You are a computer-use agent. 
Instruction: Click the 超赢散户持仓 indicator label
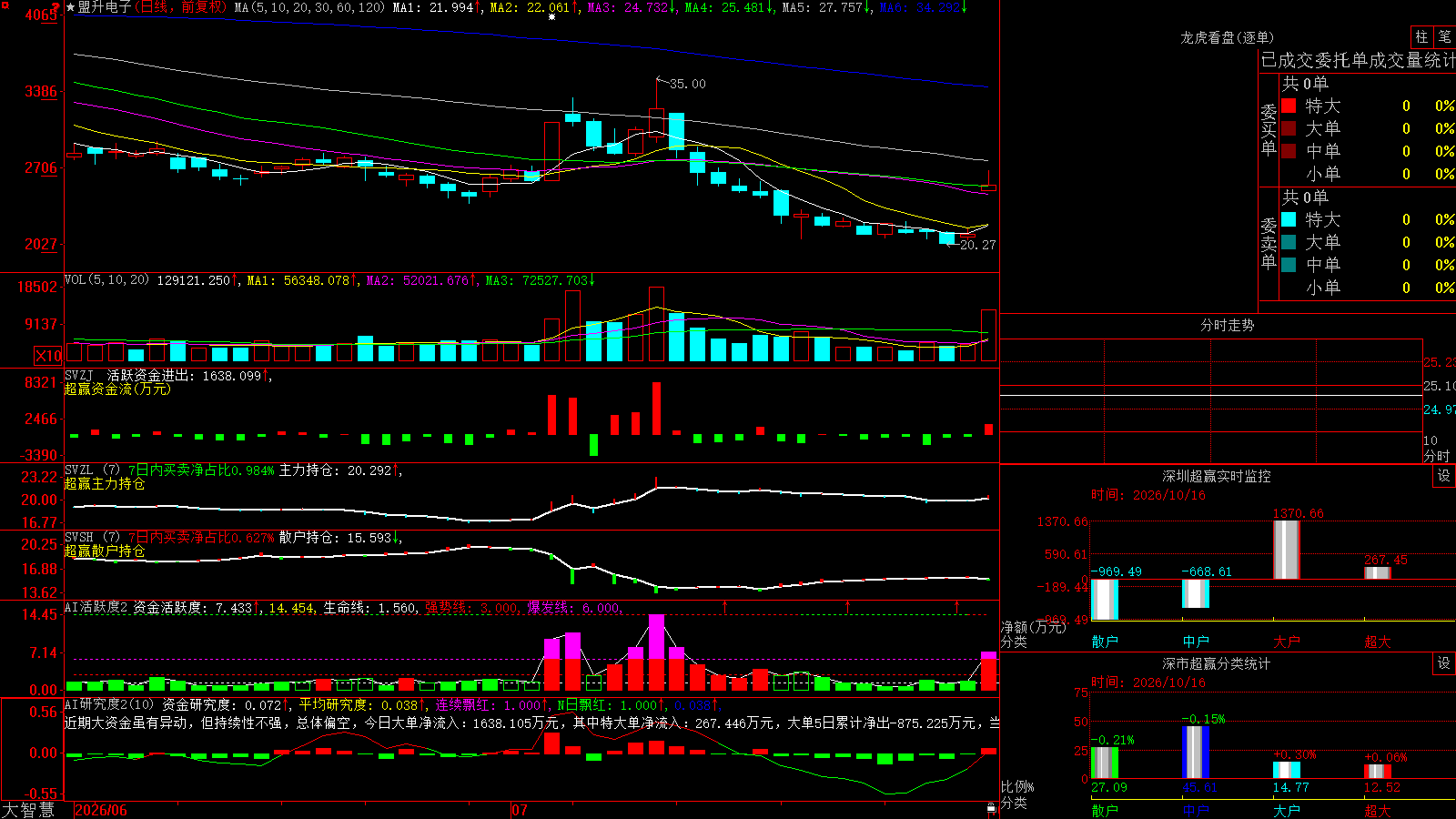click(x=105, y=551)
